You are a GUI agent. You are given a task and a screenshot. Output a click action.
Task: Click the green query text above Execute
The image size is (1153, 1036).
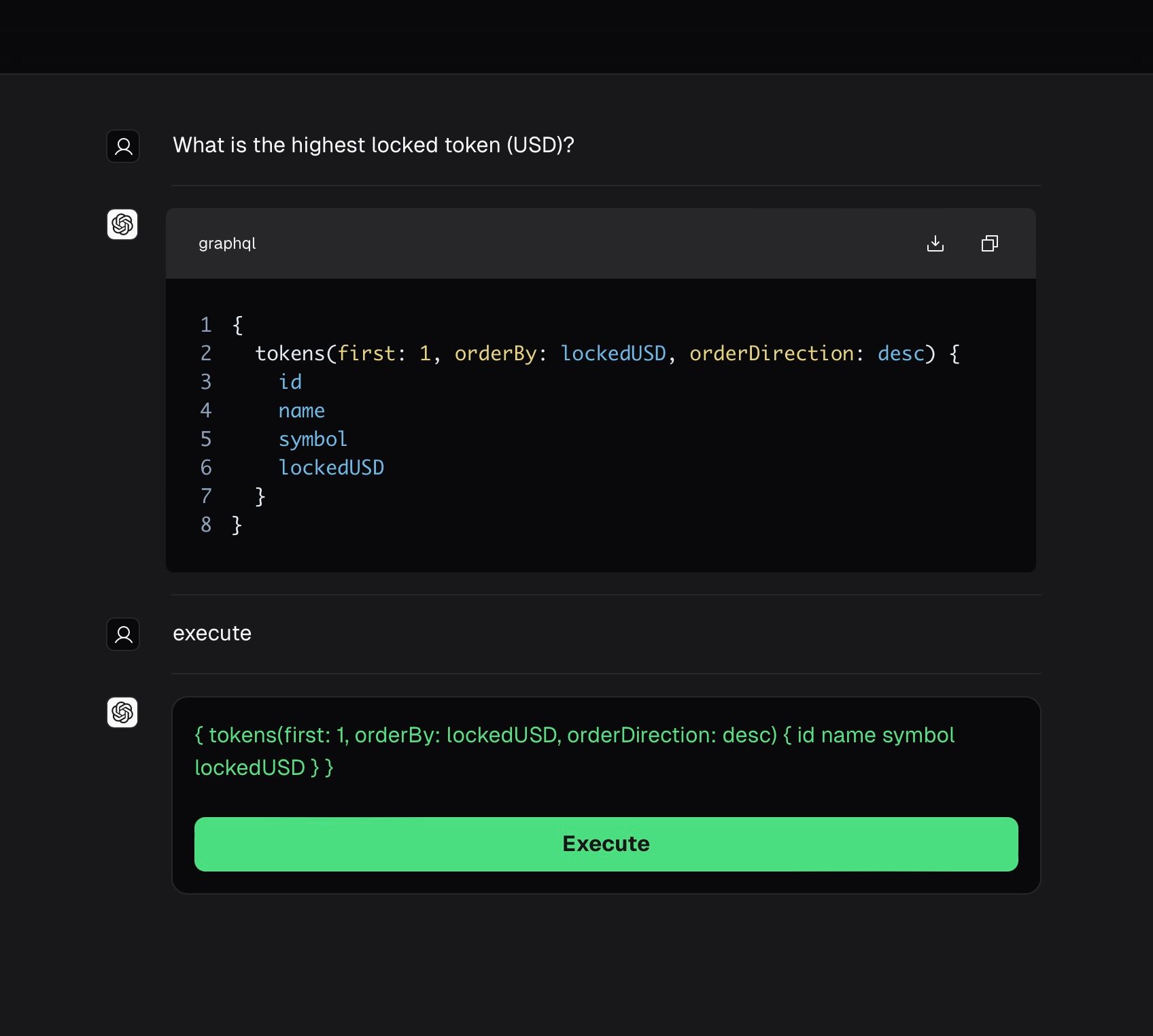(574, 751)
